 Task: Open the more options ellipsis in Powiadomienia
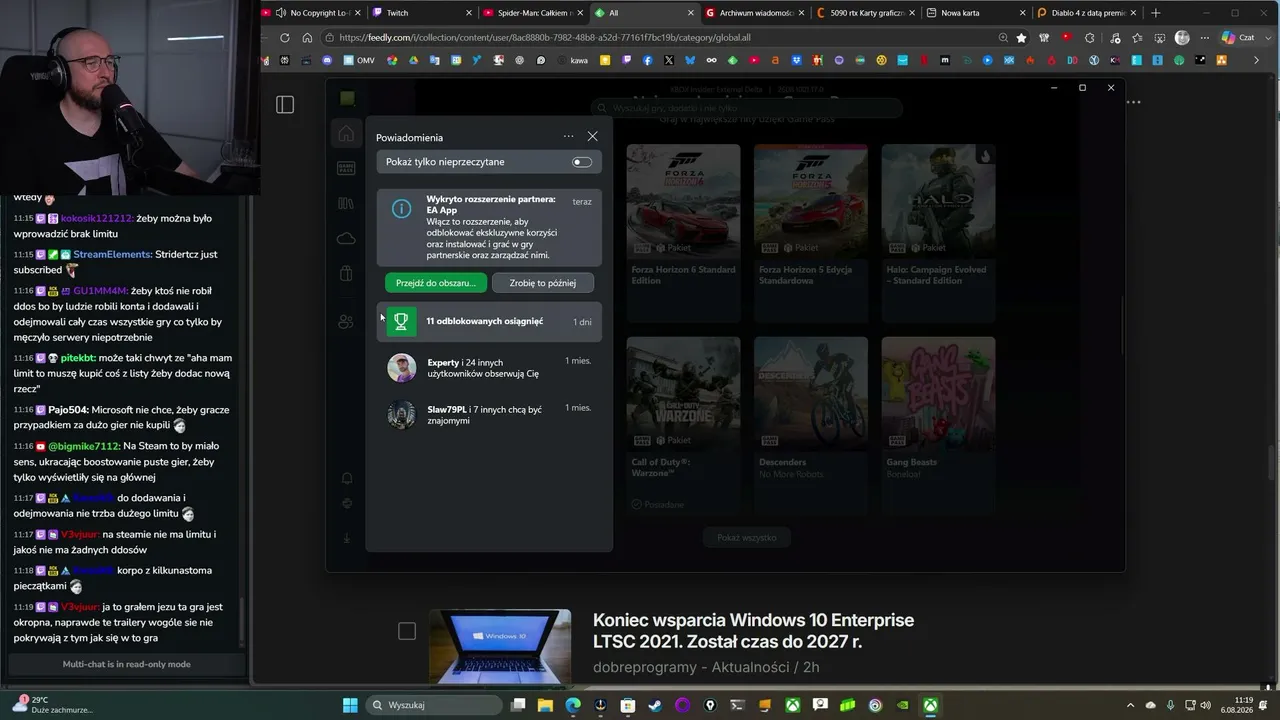(x=568, y=137)
